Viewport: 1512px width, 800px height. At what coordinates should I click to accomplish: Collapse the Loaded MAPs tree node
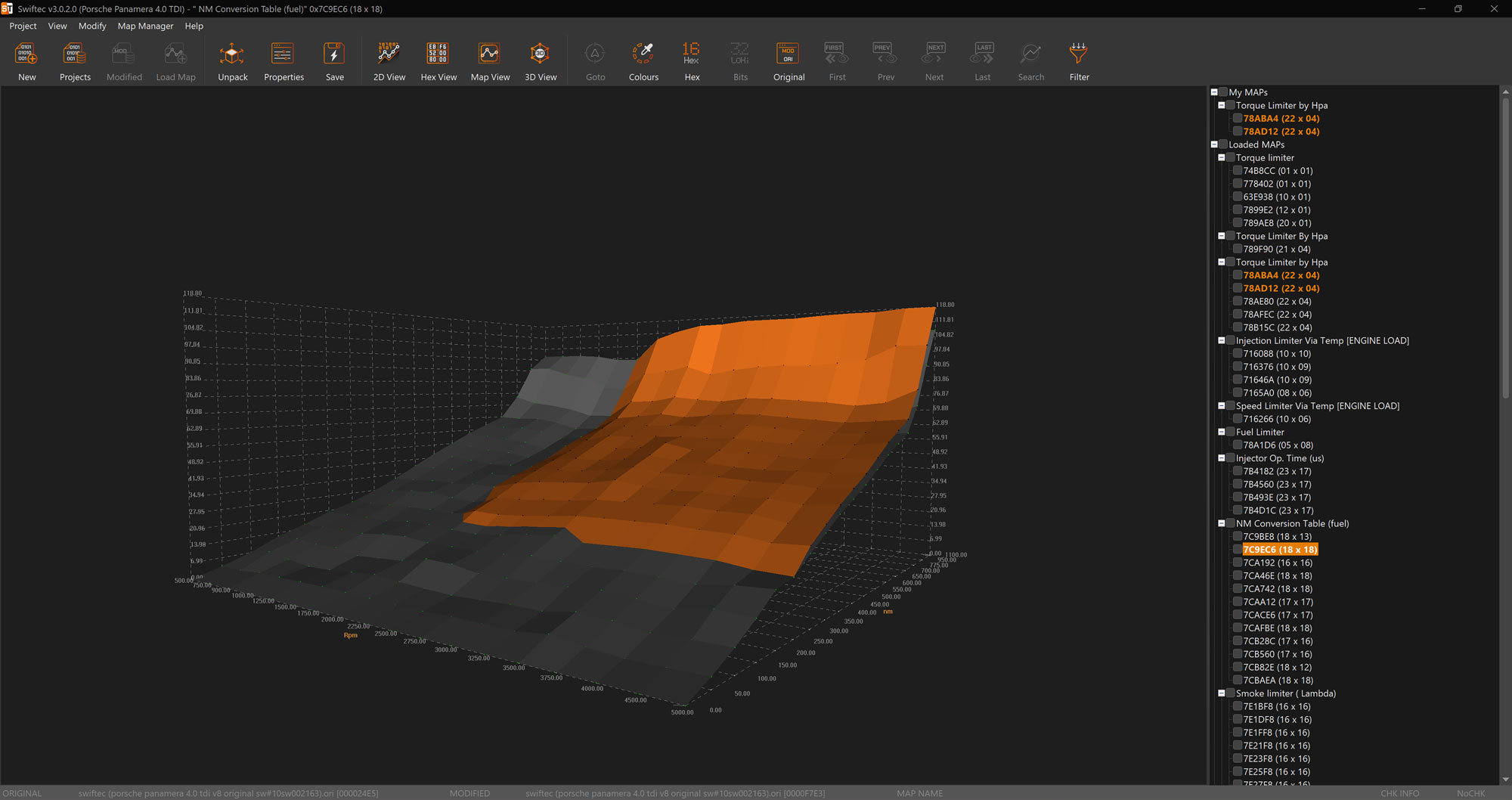(1214, 144)
